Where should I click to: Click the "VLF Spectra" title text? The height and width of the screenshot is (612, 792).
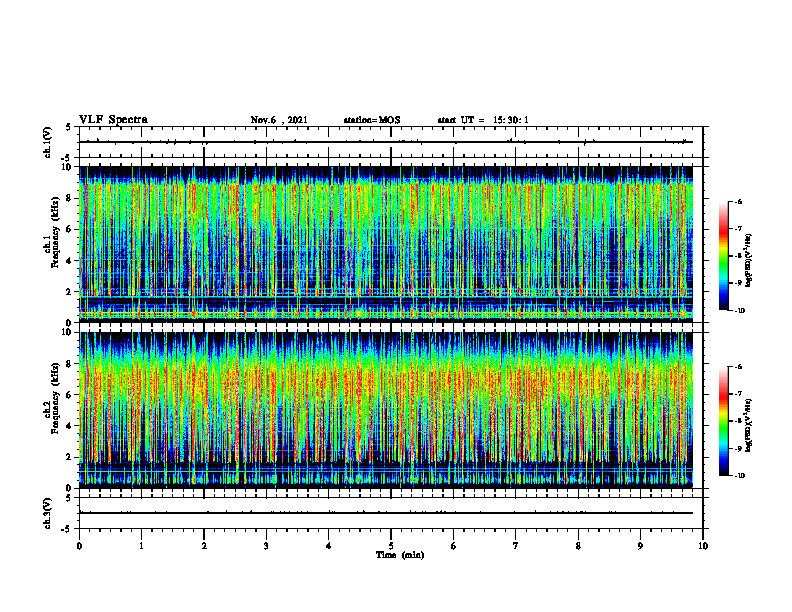click(x=113, y=120)
